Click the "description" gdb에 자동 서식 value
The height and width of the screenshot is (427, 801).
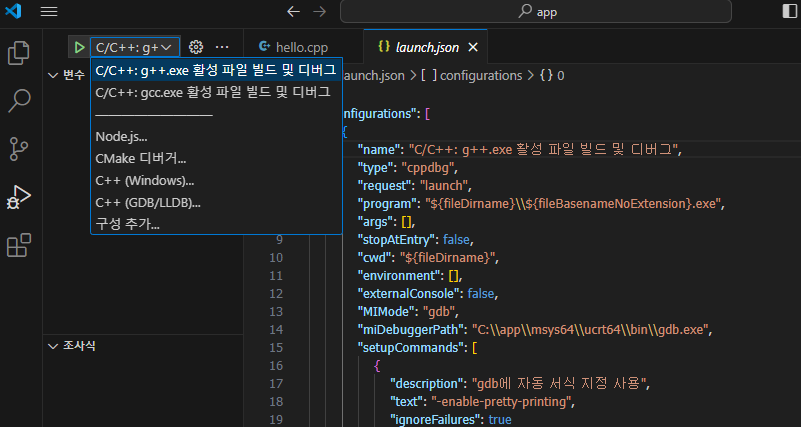click(559, 384)
